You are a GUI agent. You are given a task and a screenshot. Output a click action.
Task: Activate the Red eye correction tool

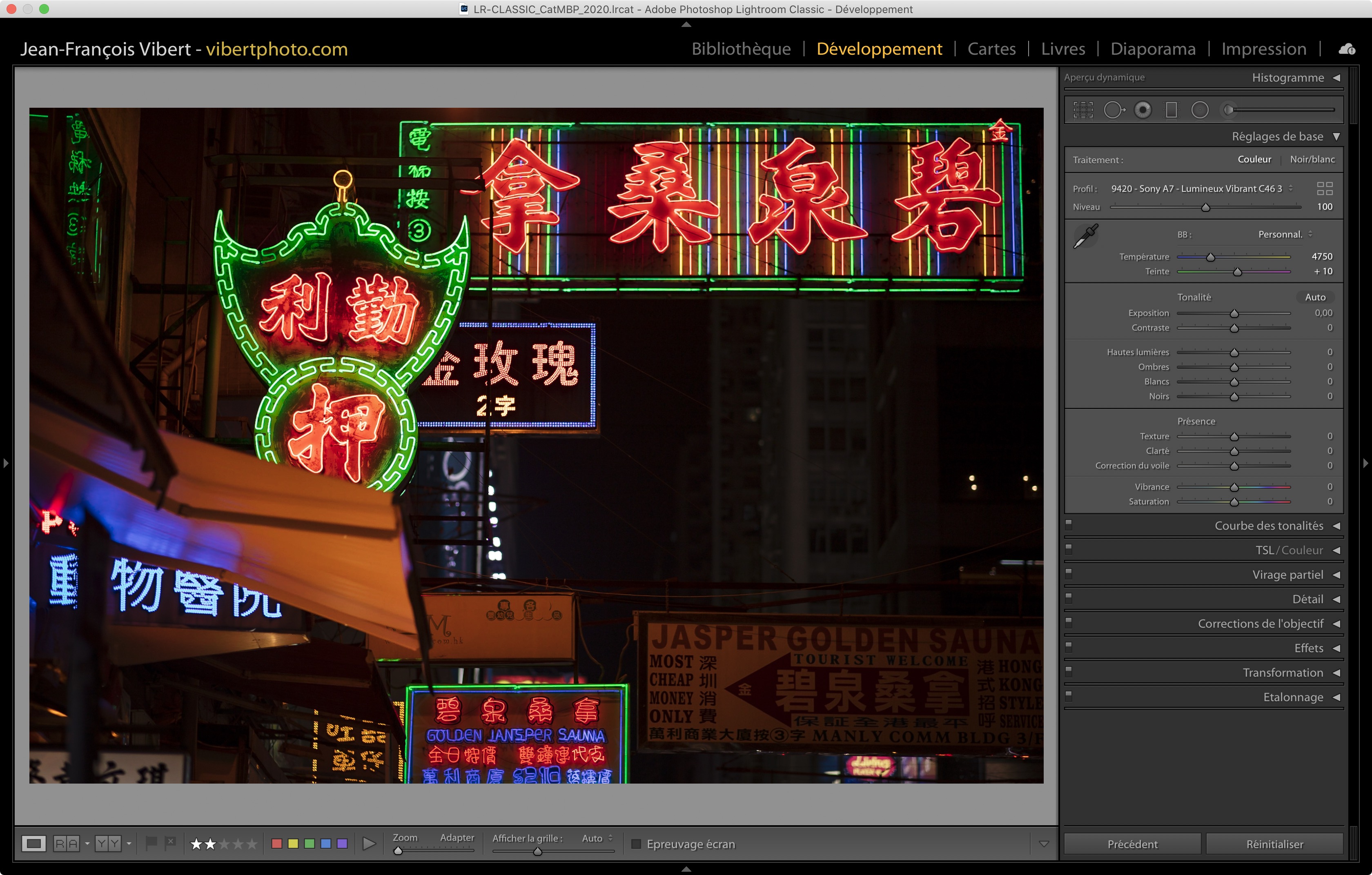1143,110
